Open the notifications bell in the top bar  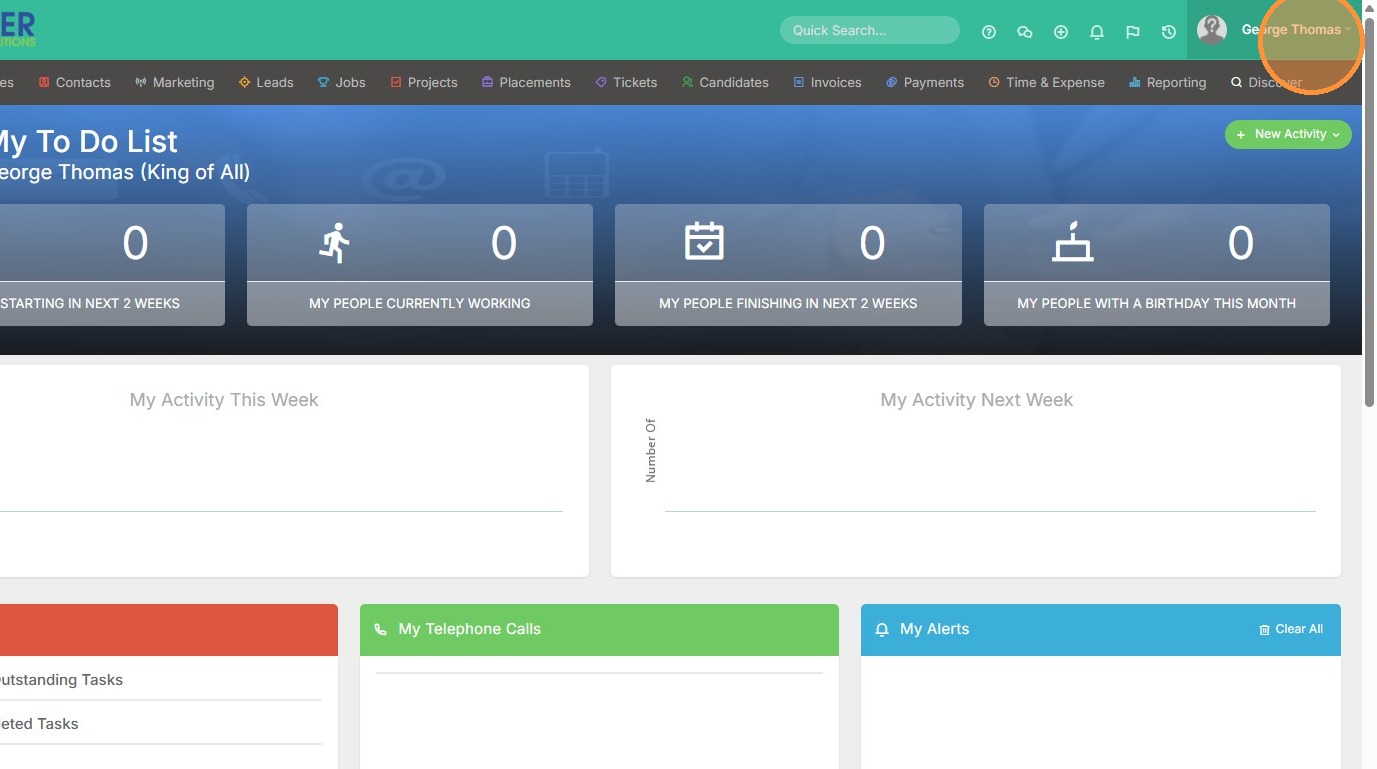pyautogui.click(x=1097, y=32)
